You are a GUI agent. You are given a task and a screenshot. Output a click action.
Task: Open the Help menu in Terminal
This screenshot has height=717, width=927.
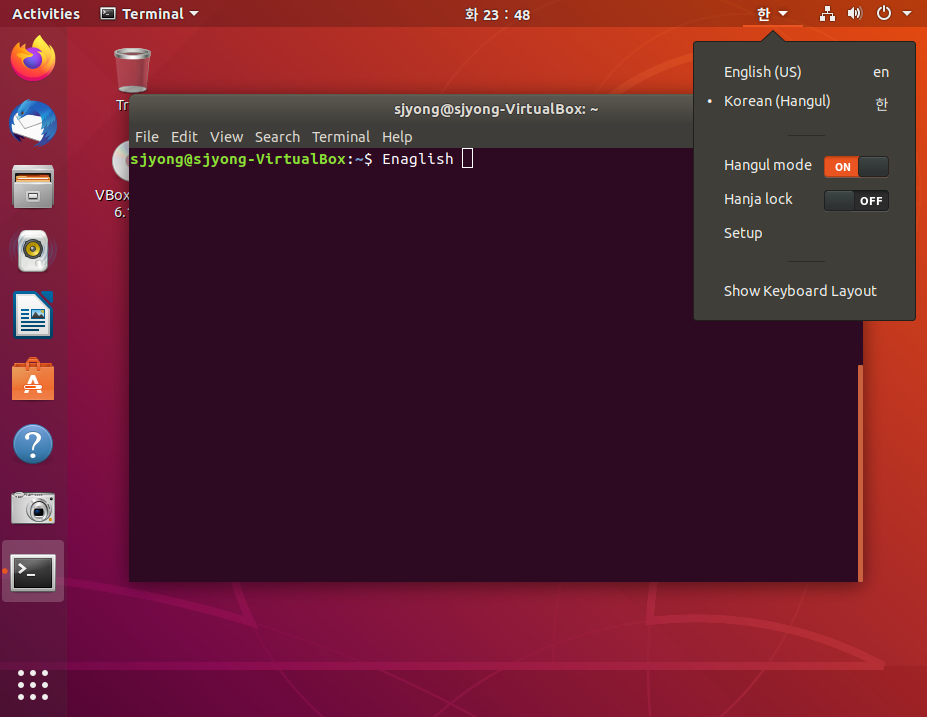(x=397, y=137)
